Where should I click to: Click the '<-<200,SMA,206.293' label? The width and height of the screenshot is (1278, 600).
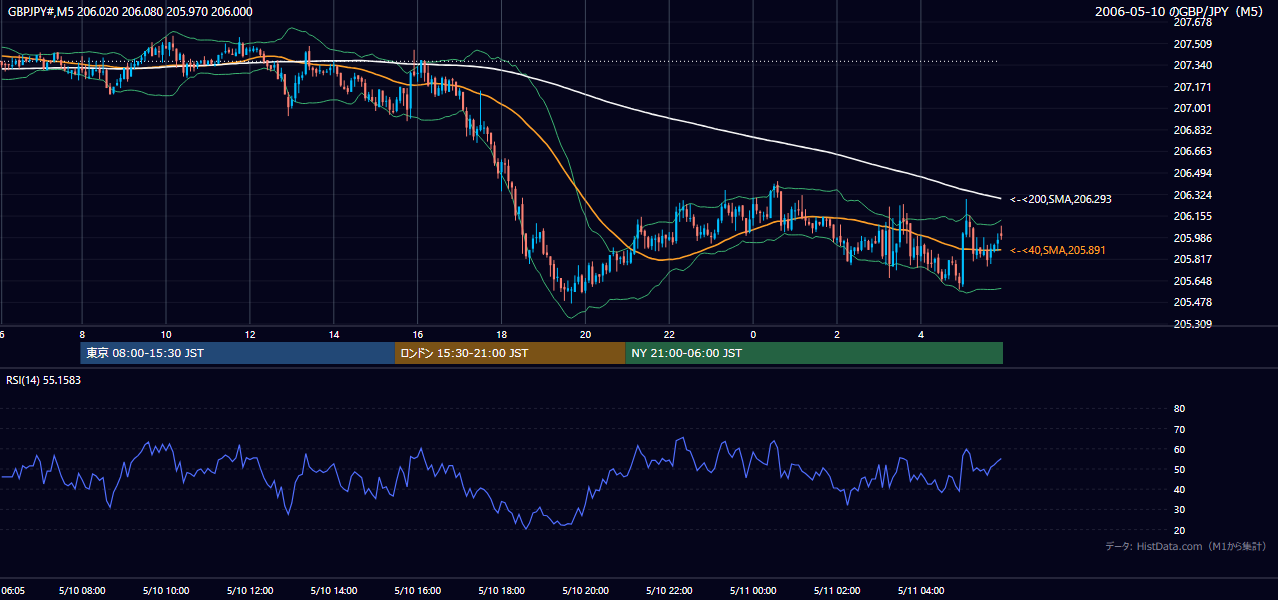[1061, 199]
